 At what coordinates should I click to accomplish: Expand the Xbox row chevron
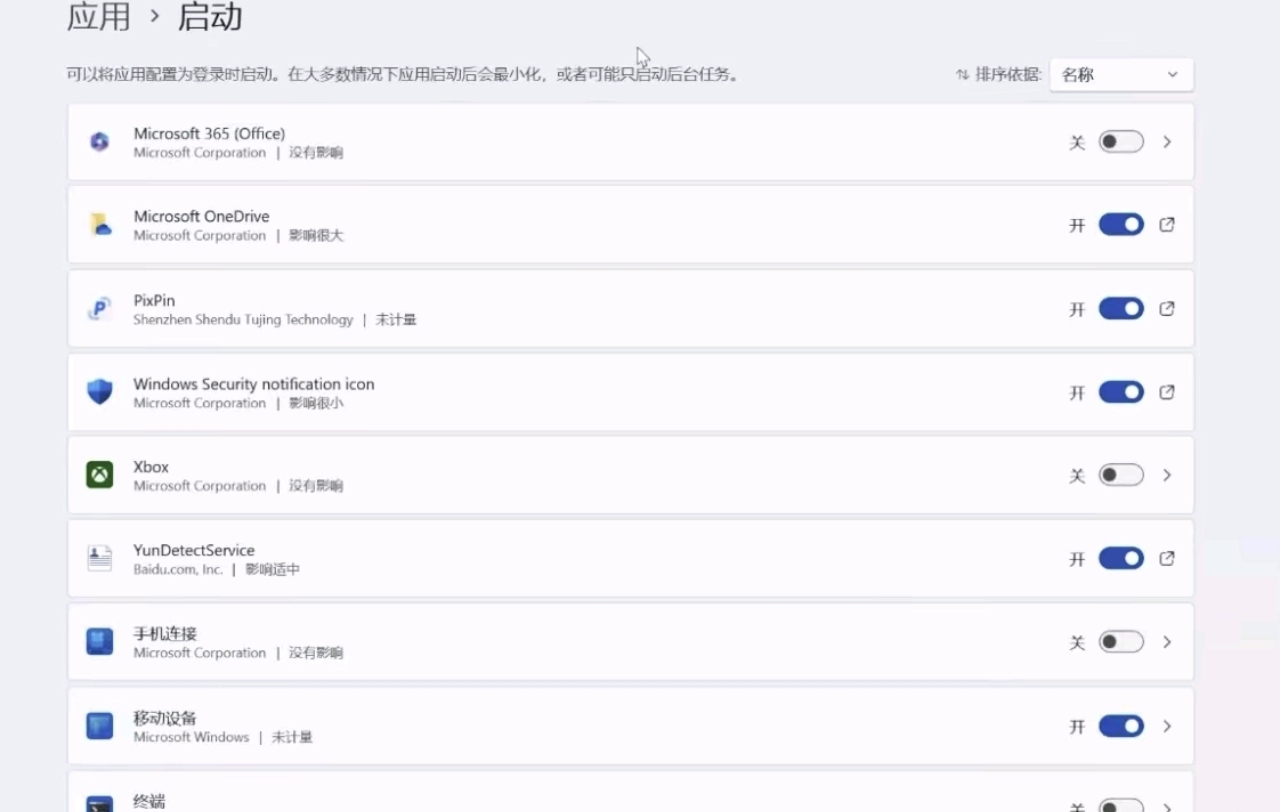[1167, 475]
